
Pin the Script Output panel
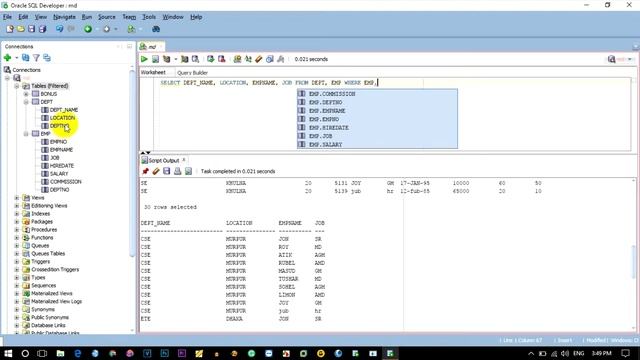click(145, 171)
